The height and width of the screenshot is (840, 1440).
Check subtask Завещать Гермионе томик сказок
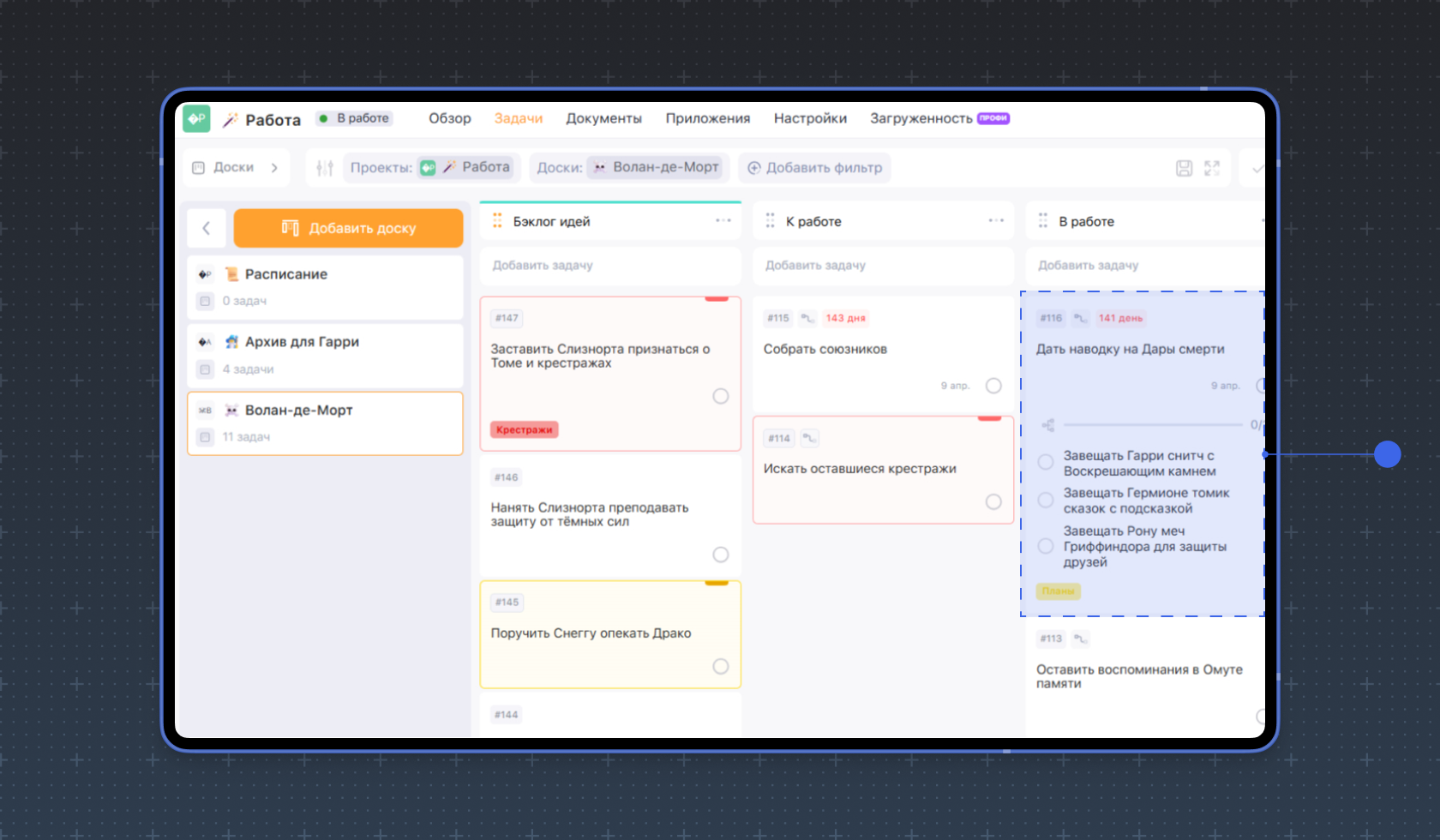click(1046, 501)
